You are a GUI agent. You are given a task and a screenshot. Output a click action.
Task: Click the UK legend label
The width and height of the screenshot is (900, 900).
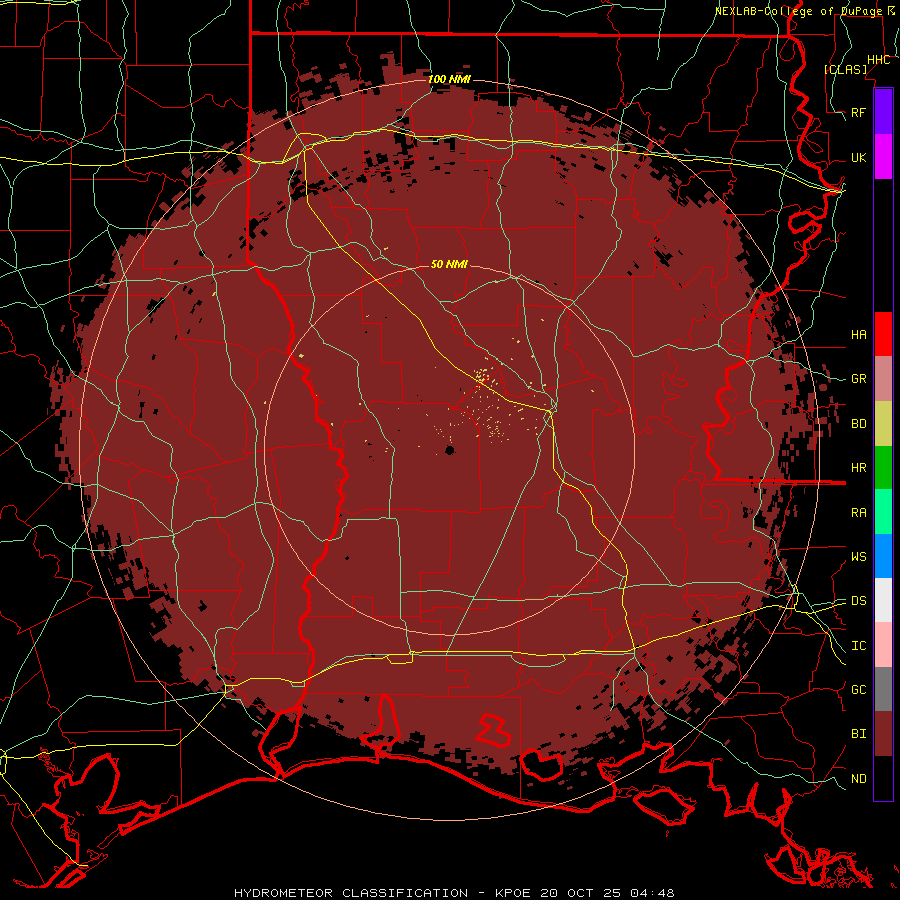tap(858, 157)
